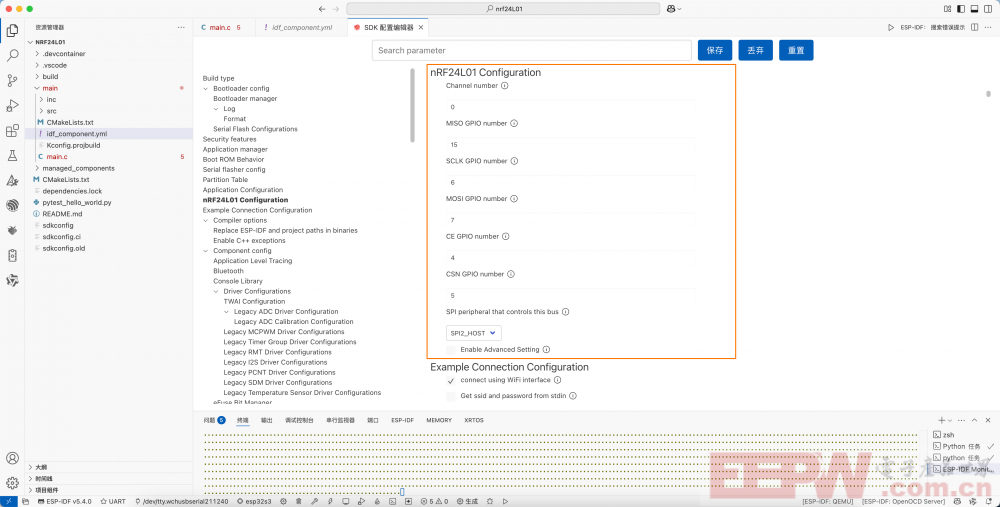The height and width of the screenshot is (507, 1000).
Task: Open the XRTOS panel tab
Action: point(474,420)
